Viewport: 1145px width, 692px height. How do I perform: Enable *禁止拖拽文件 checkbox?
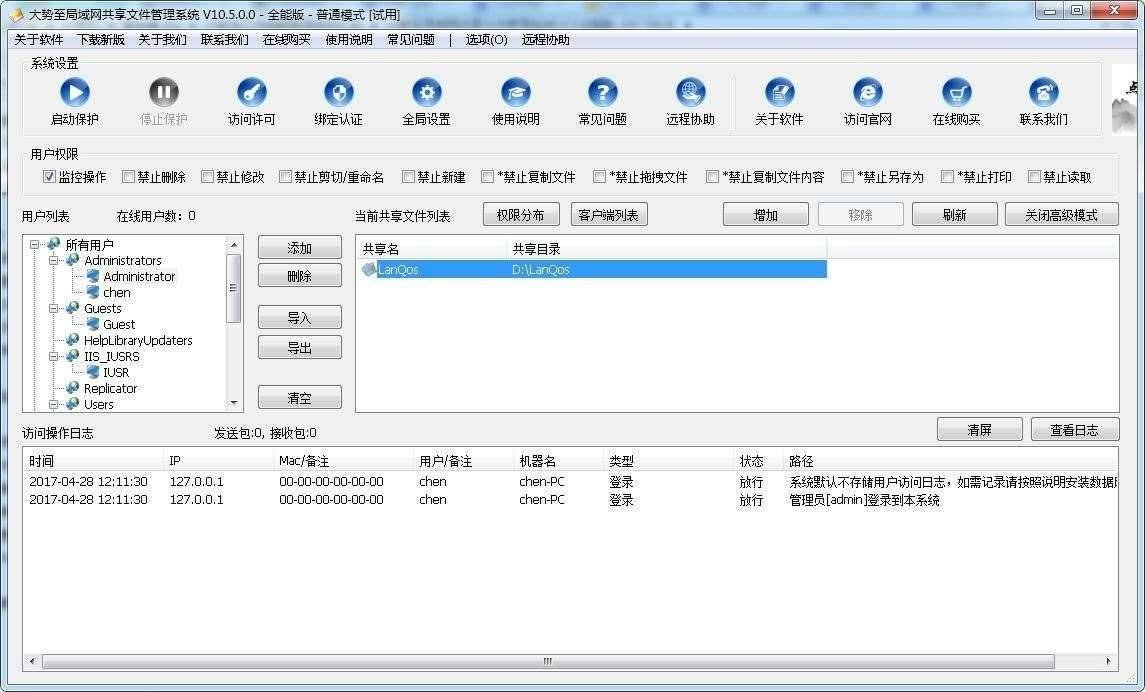point(599,177)
